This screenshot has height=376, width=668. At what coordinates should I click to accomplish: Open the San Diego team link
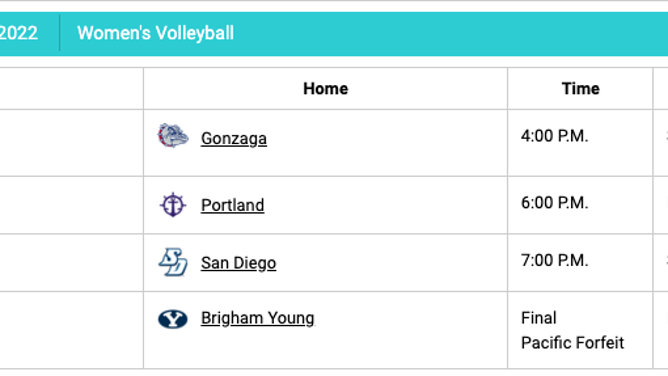coord(239,263)
